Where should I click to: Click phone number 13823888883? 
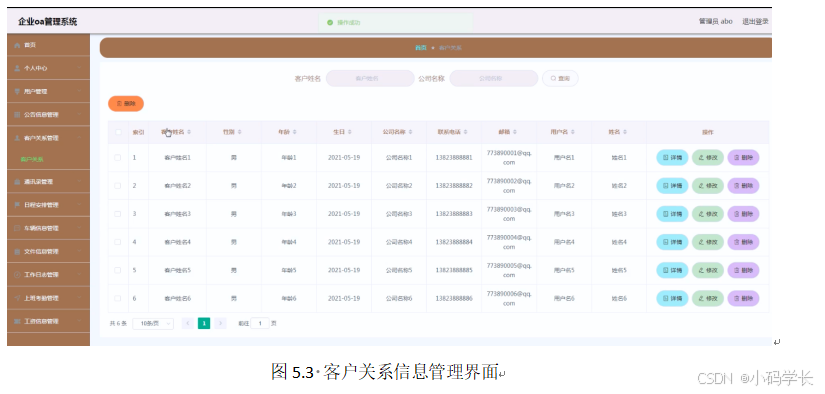pos(454,214)
